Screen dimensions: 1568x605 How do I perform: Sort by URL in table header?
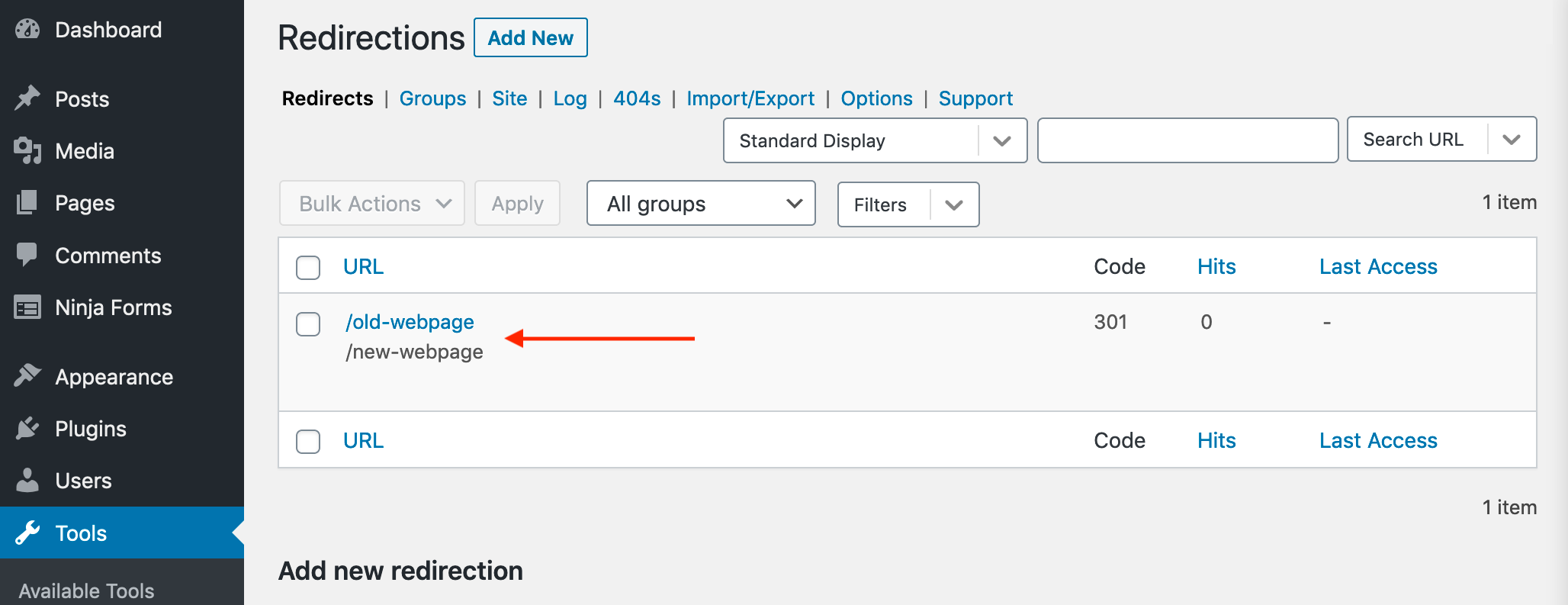[363, 266]
